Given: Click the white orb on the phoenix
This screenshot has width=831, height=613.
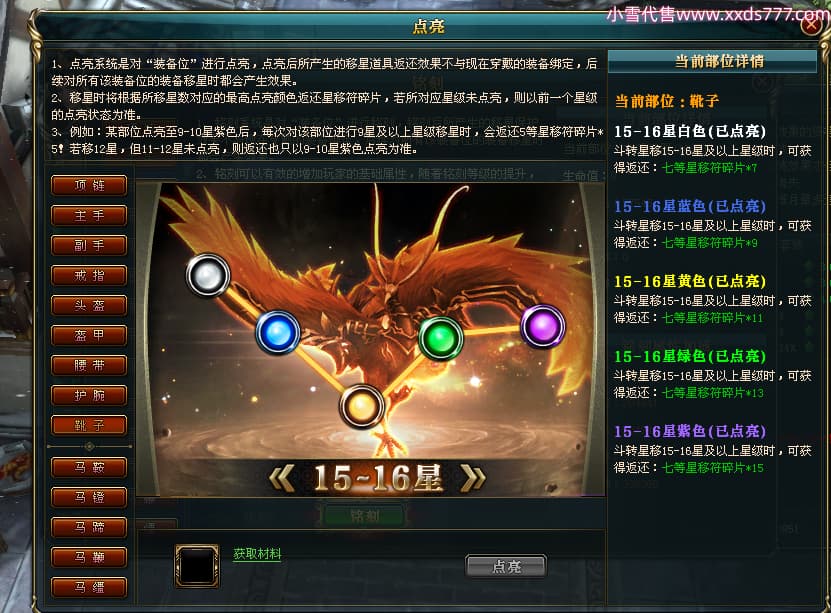Looking at the screenshot, I should 208,275.
